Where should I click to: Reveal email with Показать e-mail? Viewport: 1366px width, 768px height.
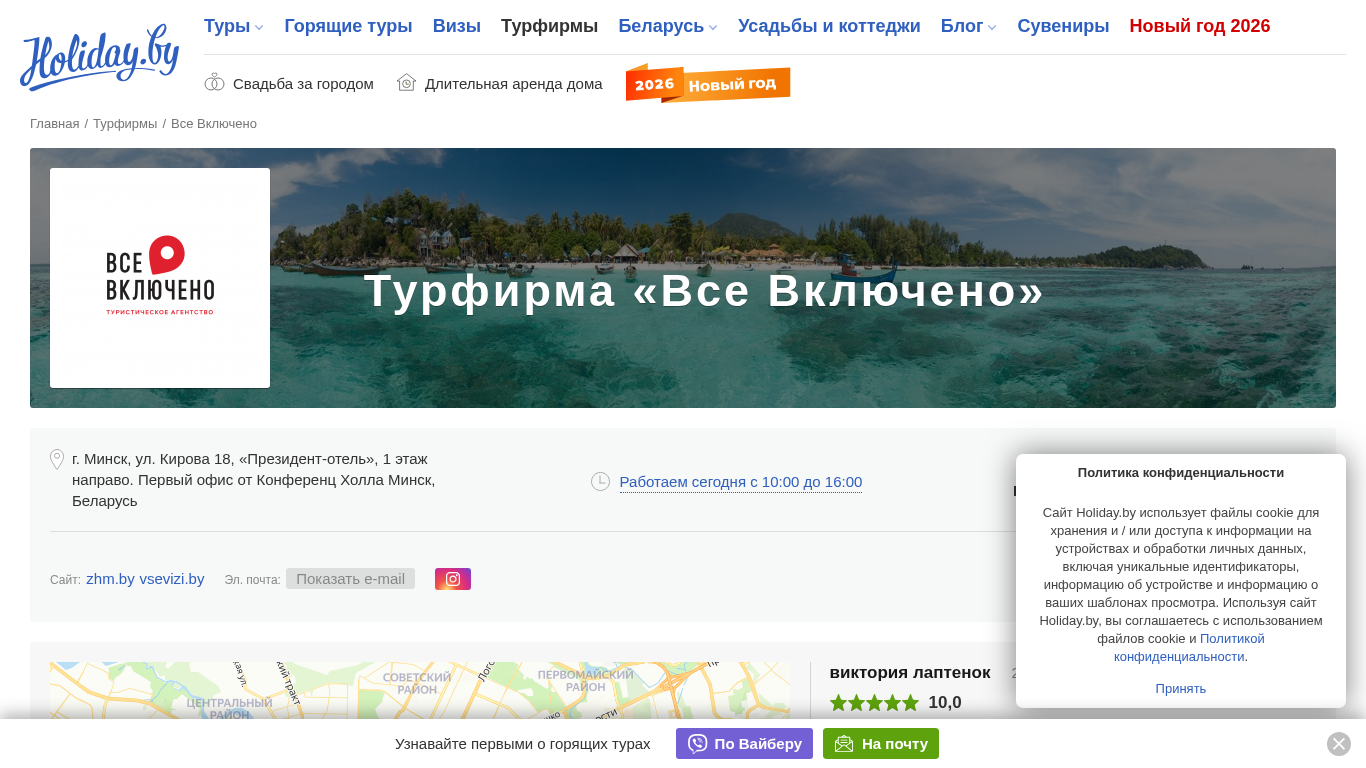pyautogui.click(x=350, y=579)
